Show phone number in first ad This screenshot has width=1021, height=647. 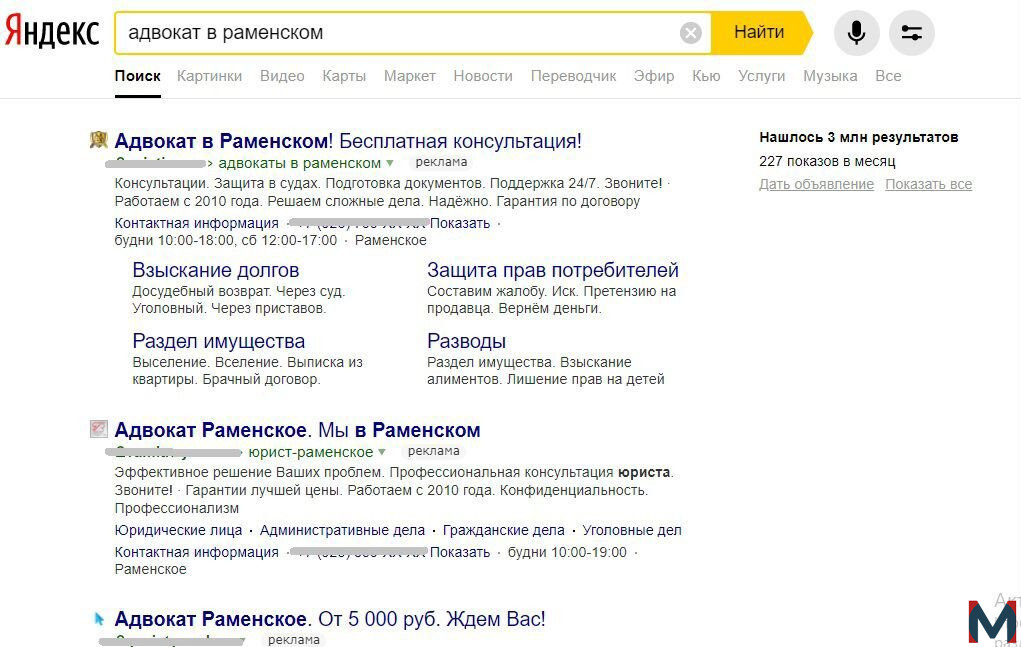[460, 223]
